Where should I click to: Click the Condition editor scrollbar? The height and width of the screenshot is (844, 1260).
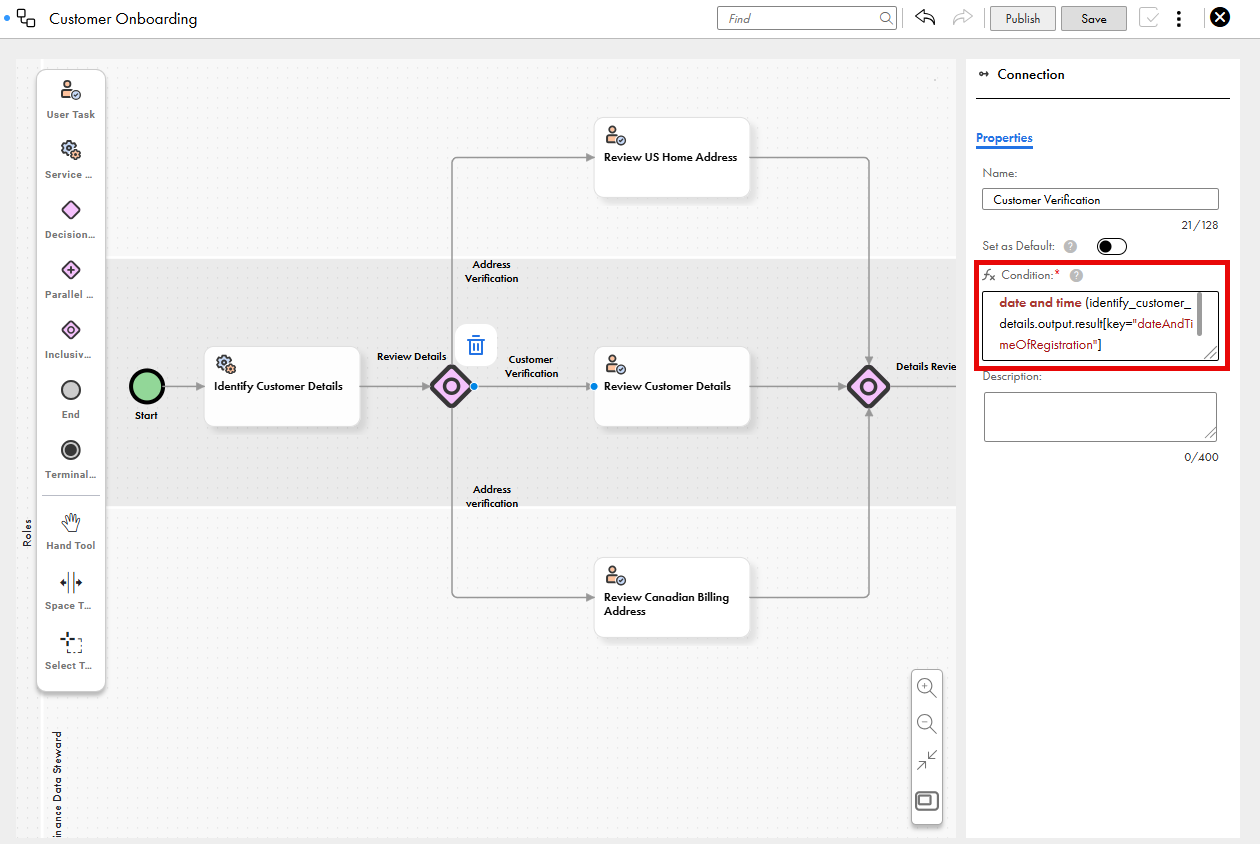coord(1199,315)
